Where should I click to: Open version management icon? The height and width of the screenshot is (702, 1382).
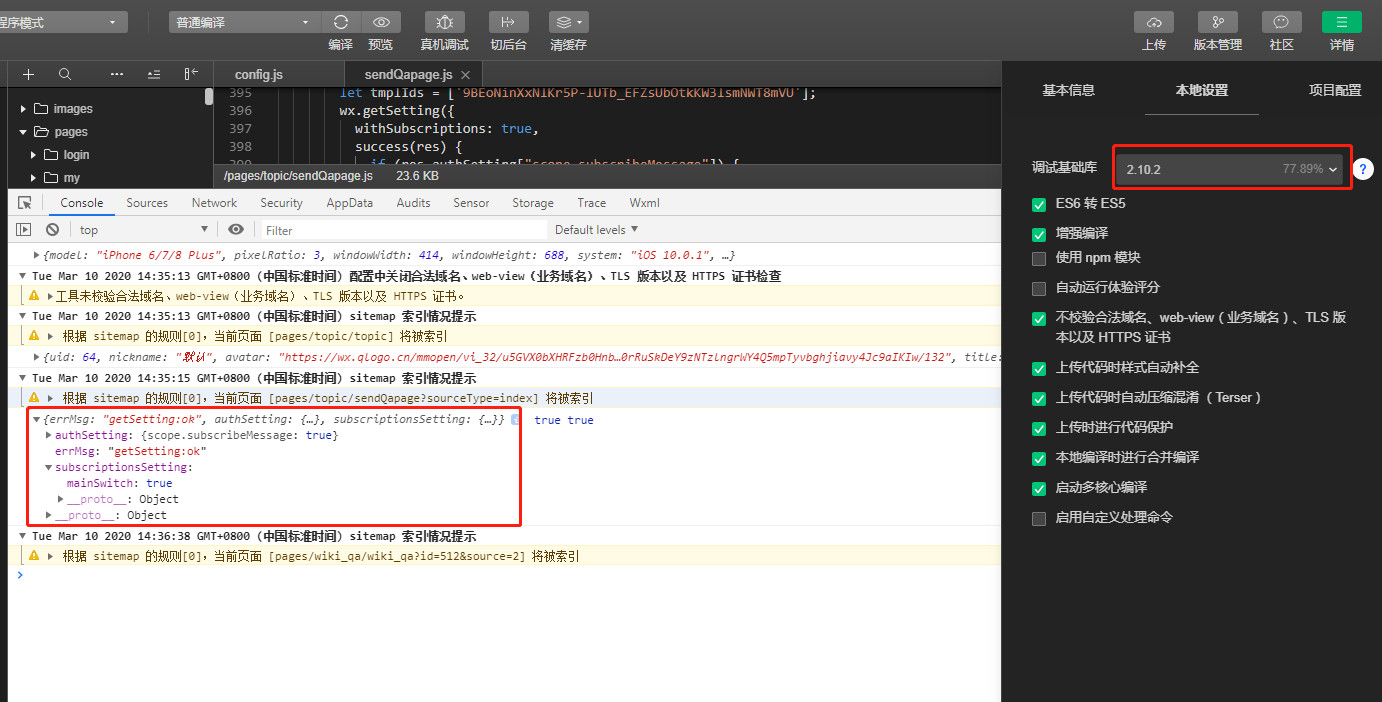1218,22
